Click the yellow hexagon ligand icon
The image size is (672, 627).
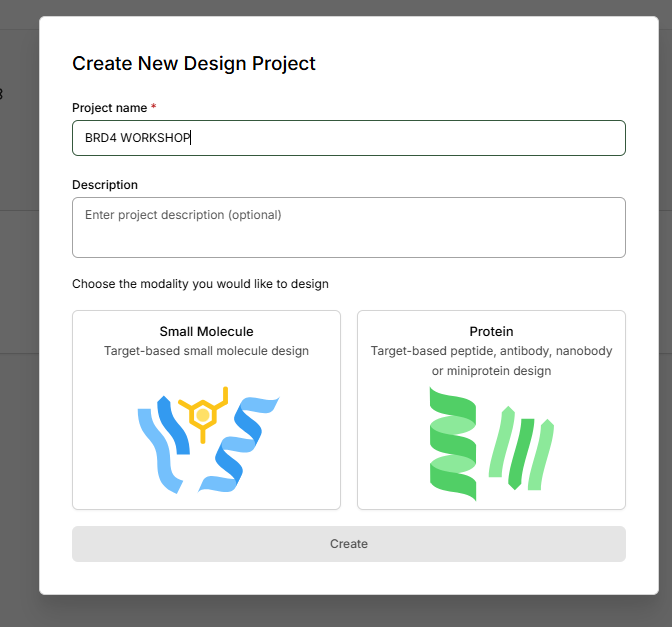tap(203, 415)
